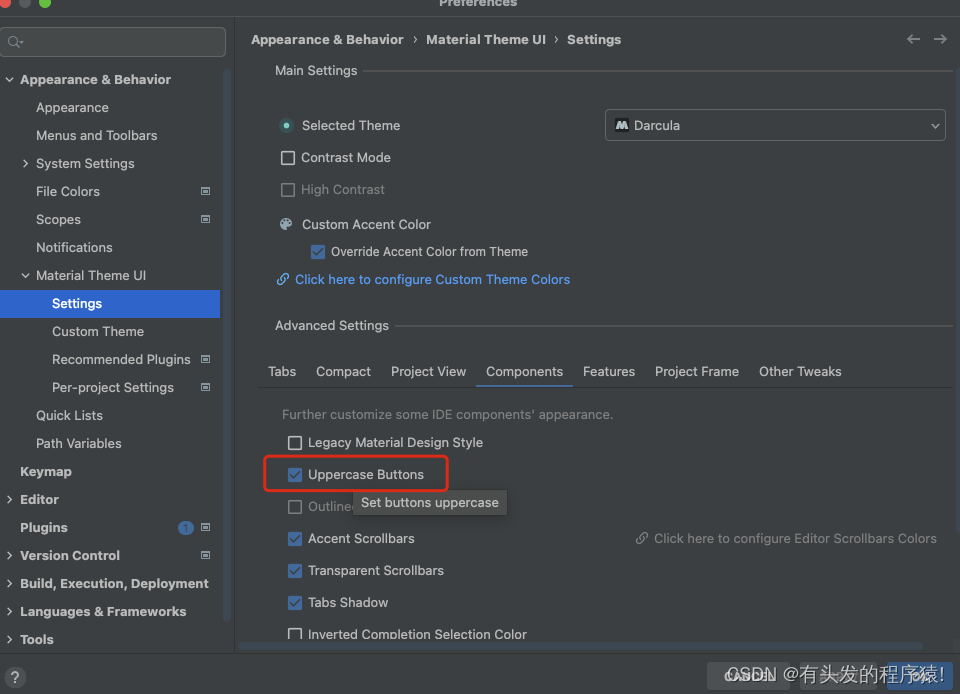Click configure Custom Theme Colors link
The height and width of the screenshot is (694, 960).
click(x=432, y=280)
